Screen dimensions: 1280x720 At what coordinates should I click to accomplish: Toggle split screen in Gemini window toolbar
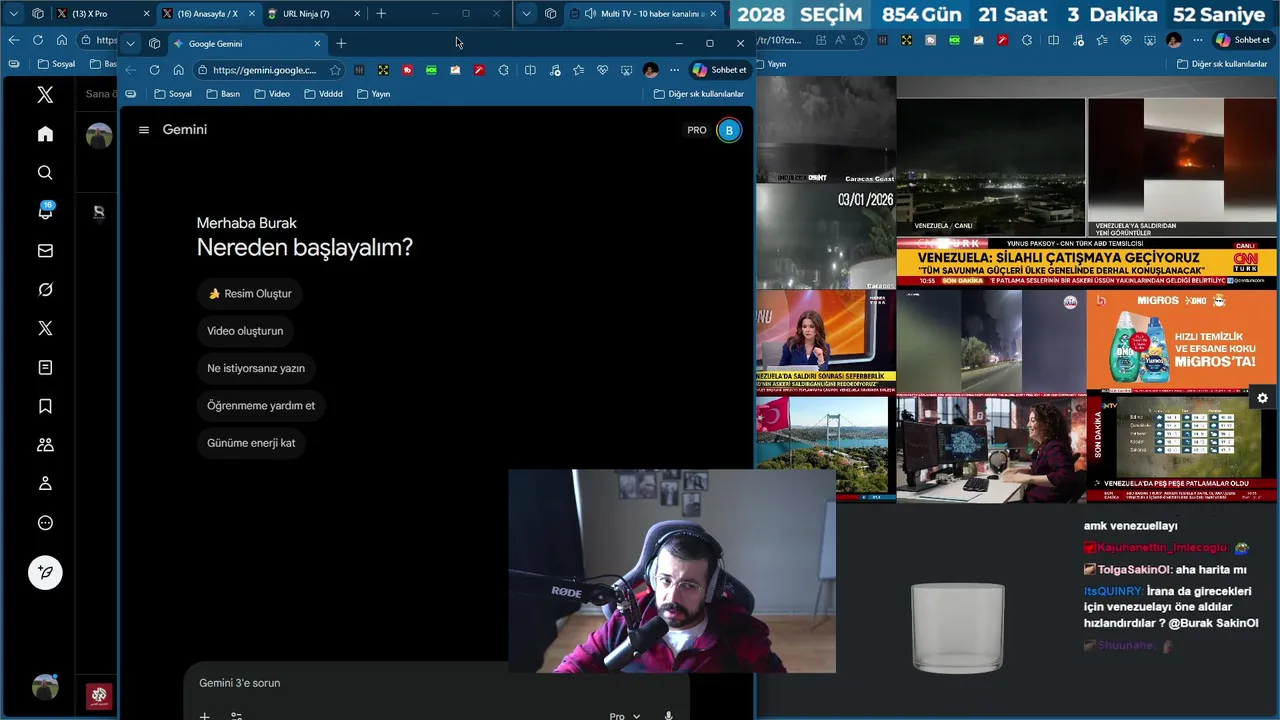tap(530, 70)
